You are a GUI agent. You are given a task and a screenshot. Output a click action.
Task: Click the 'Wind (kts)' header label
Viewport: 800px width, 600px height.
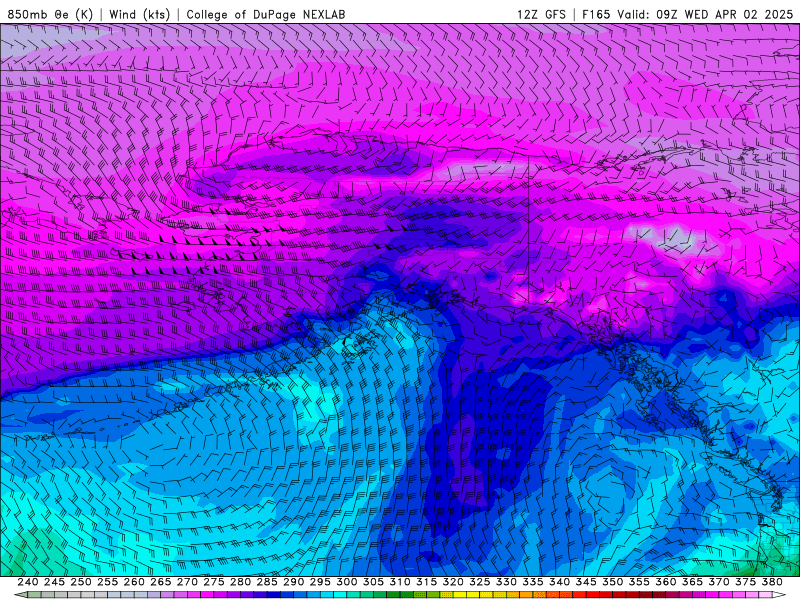coord(139,14)
